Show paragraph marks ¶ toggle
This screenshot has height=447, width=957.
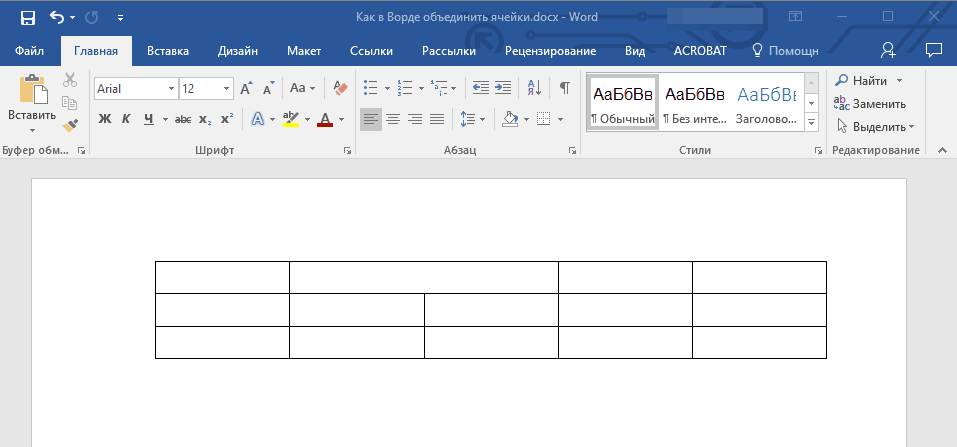tap(564, 88)
